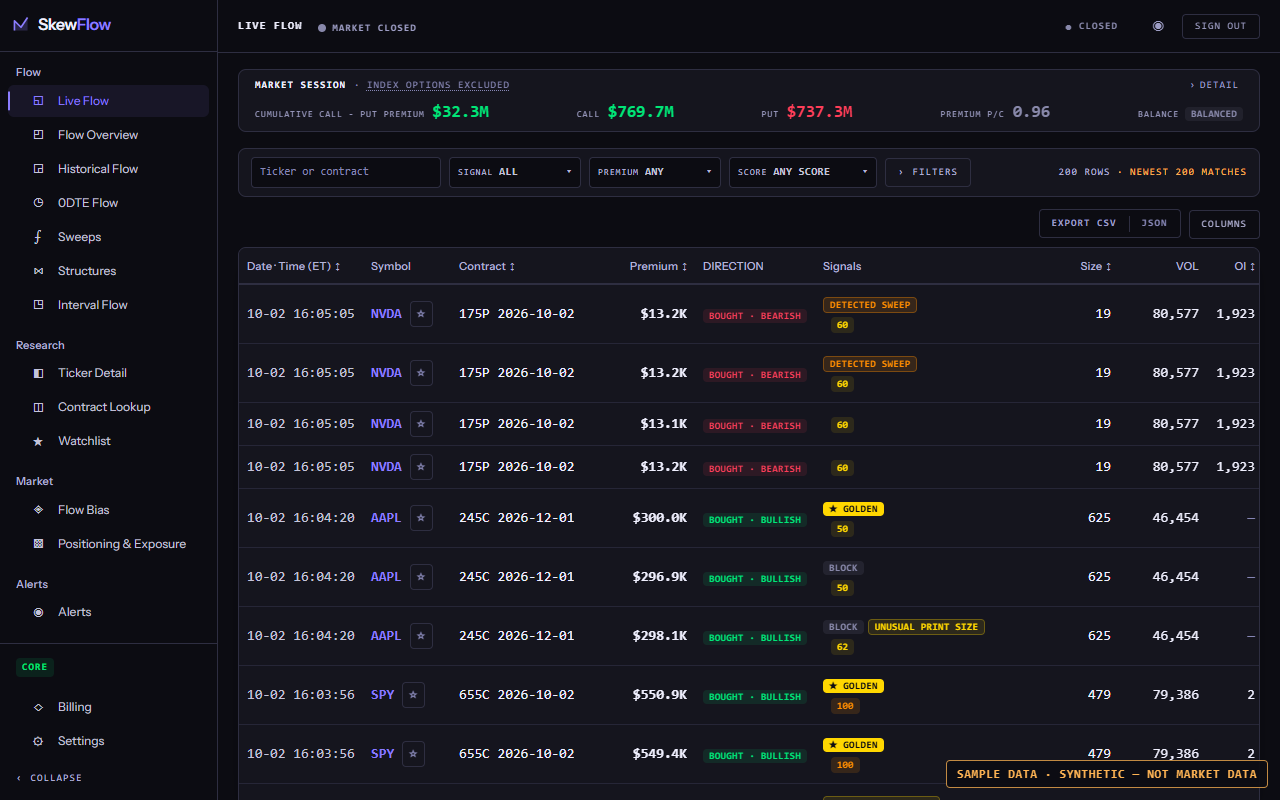1280x800 pixels.
Task: Click the Structures bowtie icon
Action: coord(38,271)
